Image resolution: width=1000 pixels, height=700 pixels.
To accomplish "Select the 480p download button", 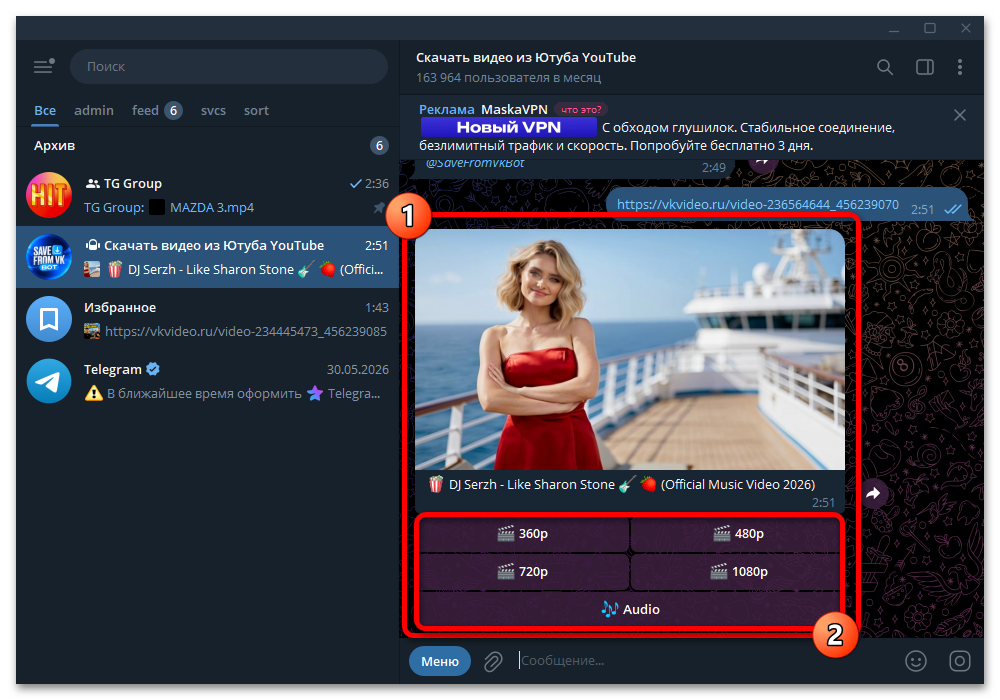I will (x=738, y=534).
